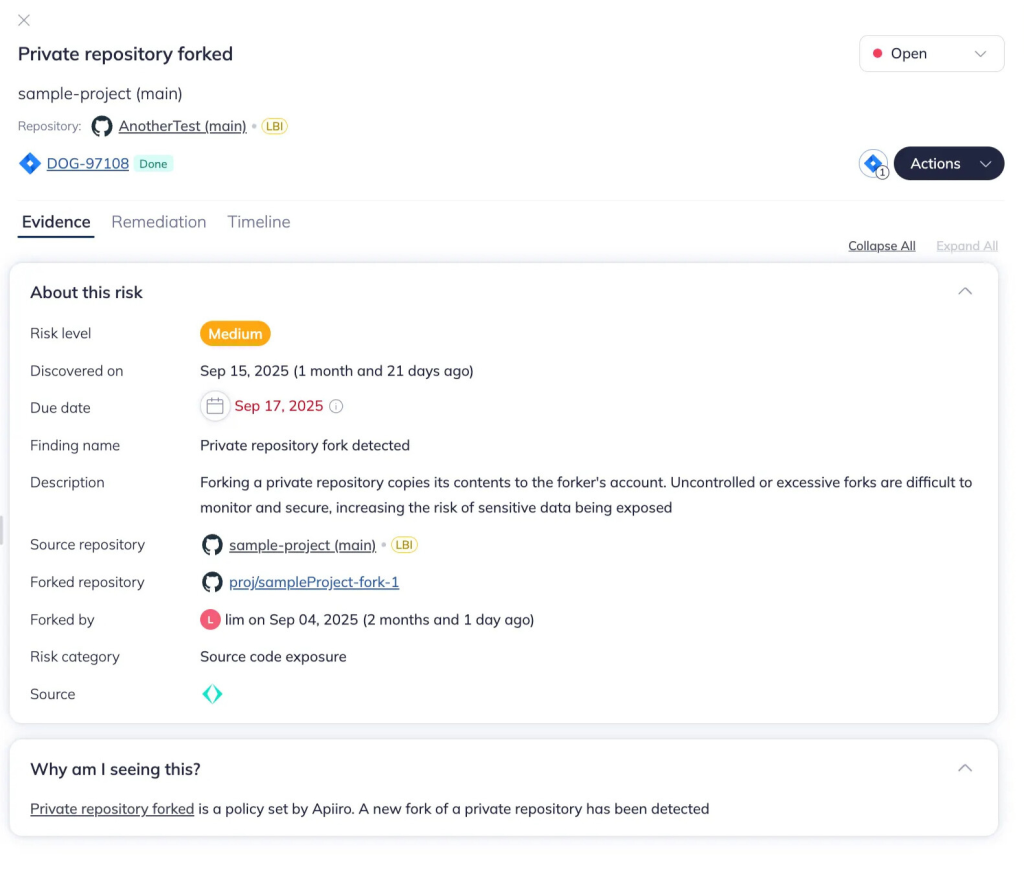Click the GitHub icon next to sample-project source repository

[x=212, y=545]
